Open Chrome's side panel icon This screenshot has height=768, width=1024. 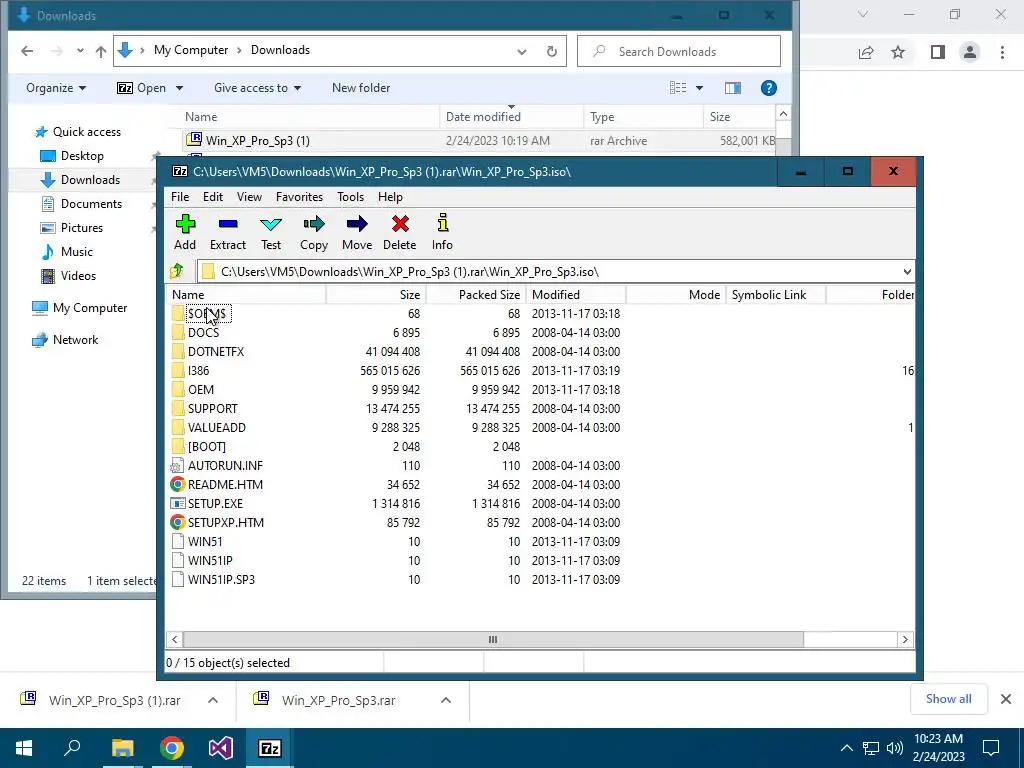coord(938,52)
